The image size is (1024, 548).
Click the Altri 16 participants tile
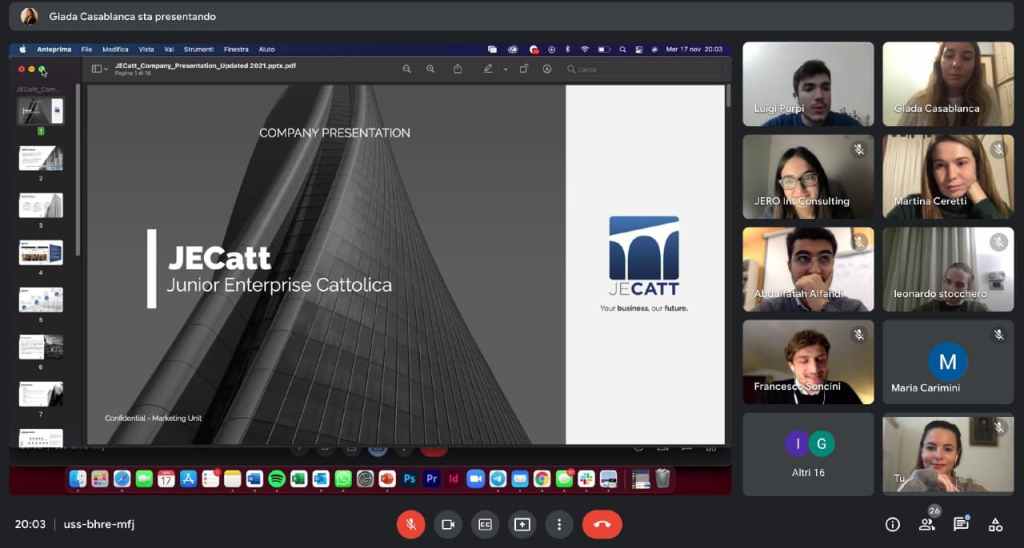(807, 454)
